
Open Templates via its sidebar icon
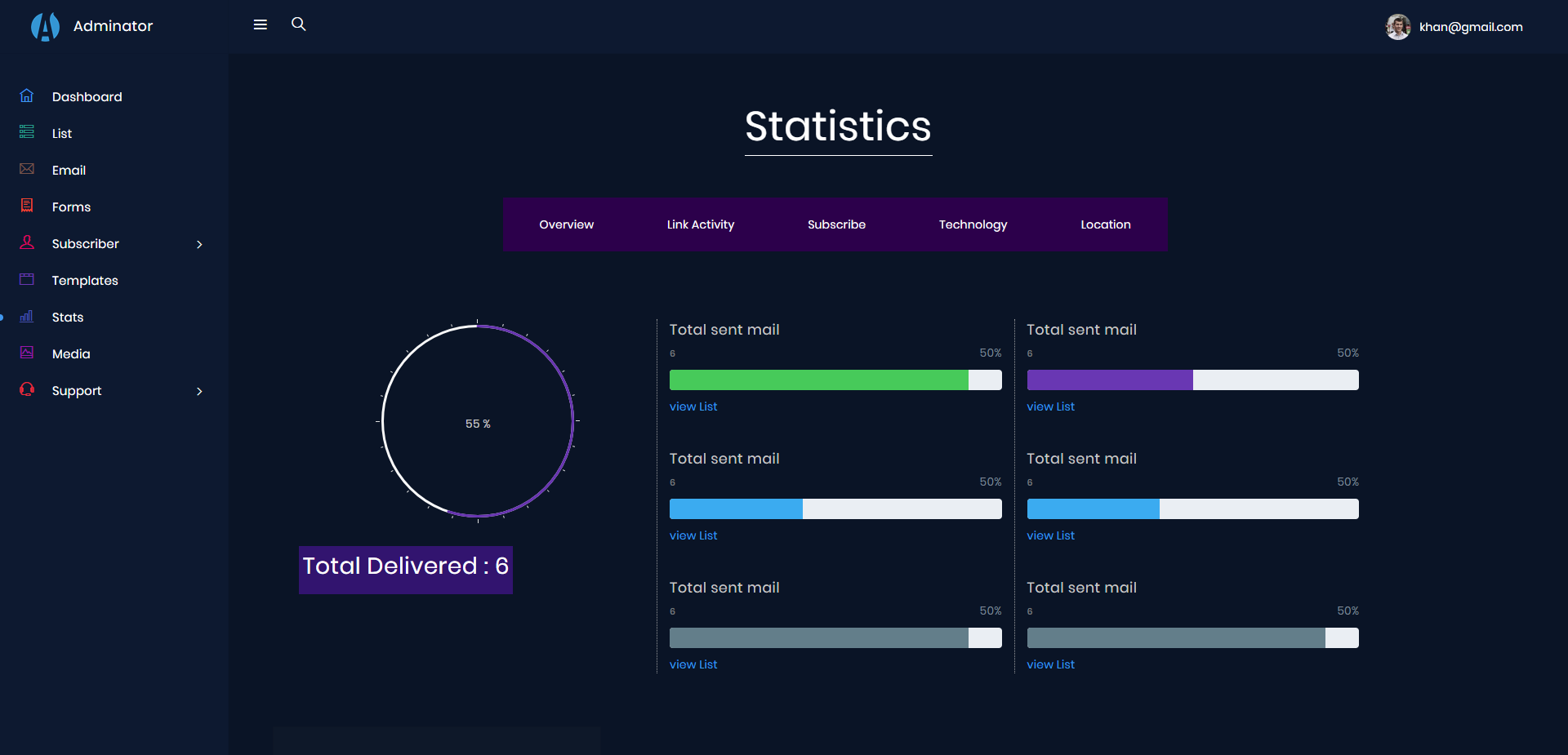(x=27, y=279)
